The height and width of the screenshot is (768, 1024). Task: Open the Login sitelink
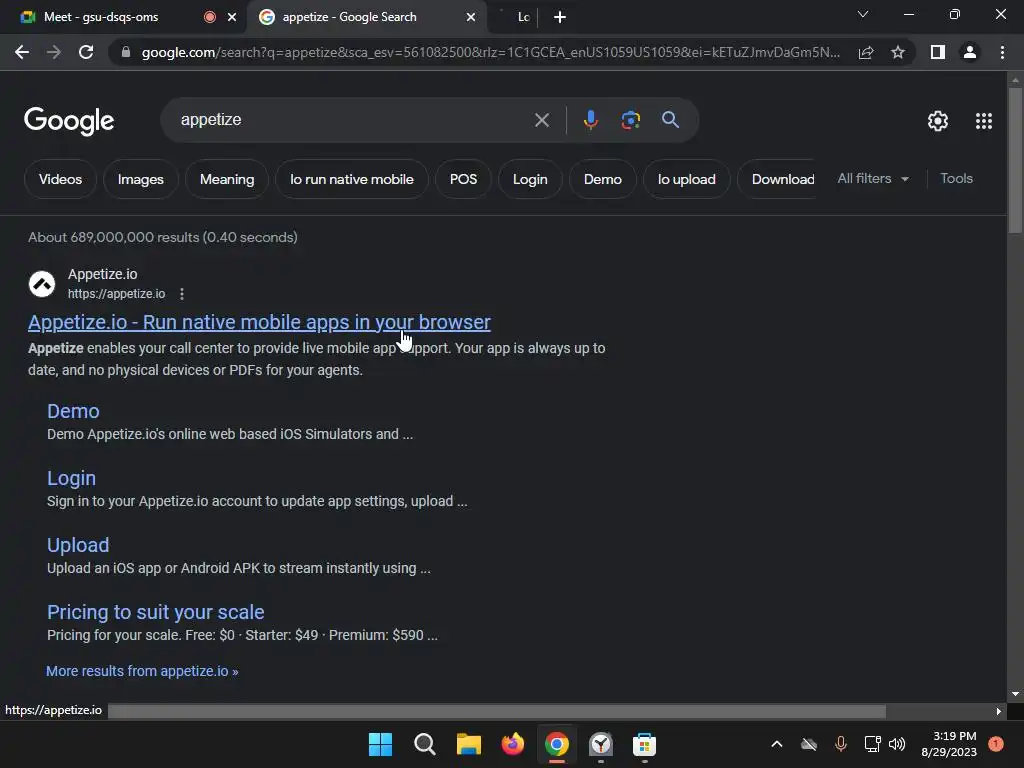[x=71, y=478]
